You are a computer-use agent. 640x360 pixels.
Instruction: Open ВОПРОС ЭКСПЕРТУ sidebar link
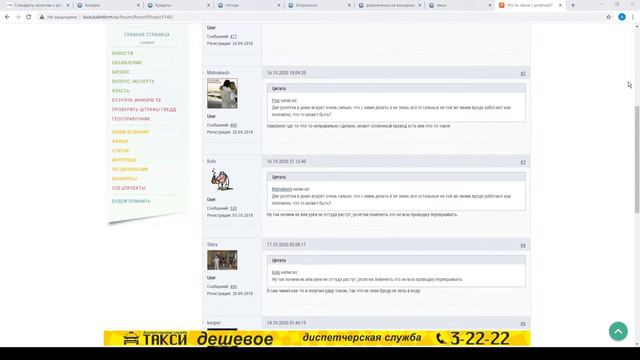pyautogui.click(x=133, y=82)
